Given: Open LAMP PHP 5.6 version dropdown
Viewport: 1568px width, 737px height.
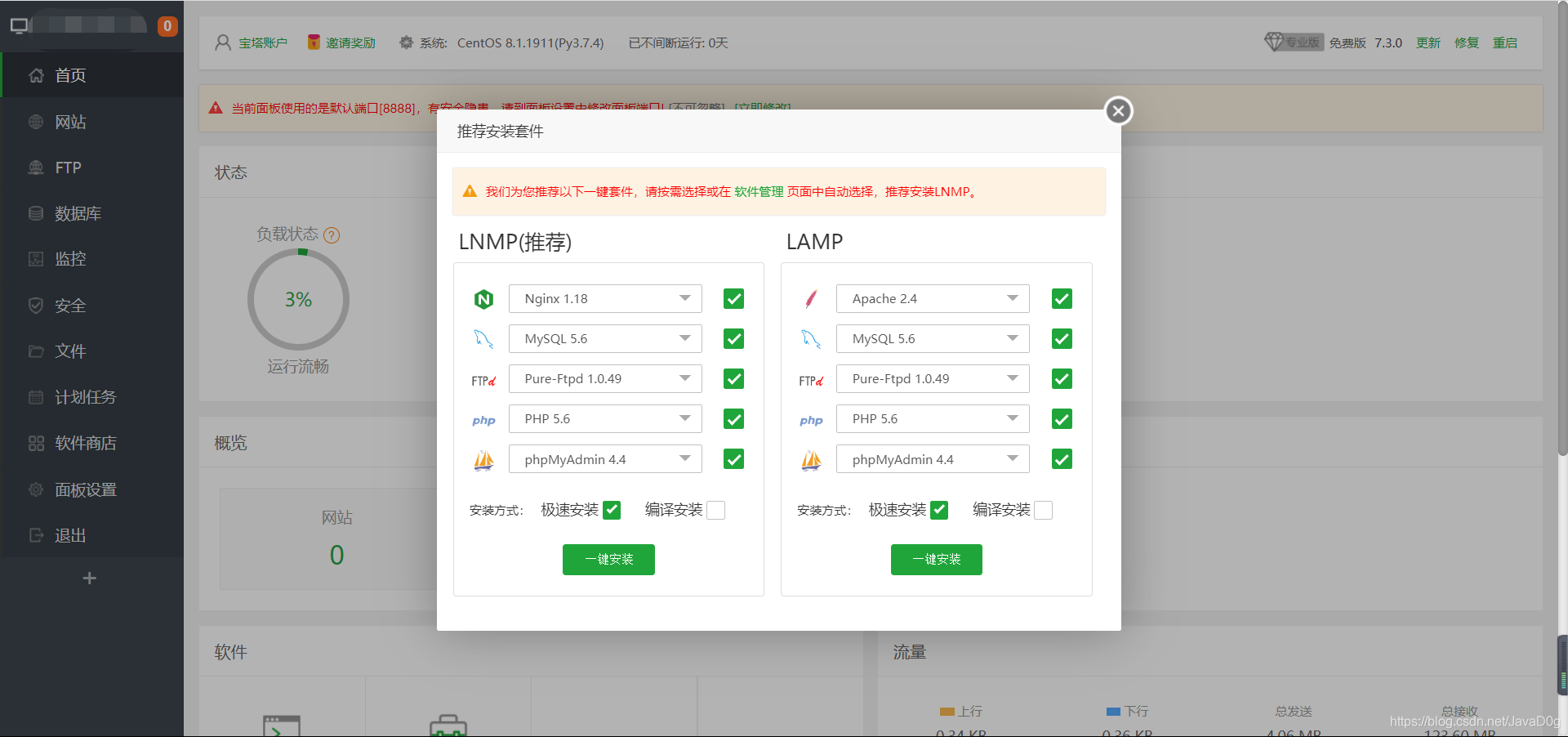Looking at the screenshot, I should click(933, 419).
